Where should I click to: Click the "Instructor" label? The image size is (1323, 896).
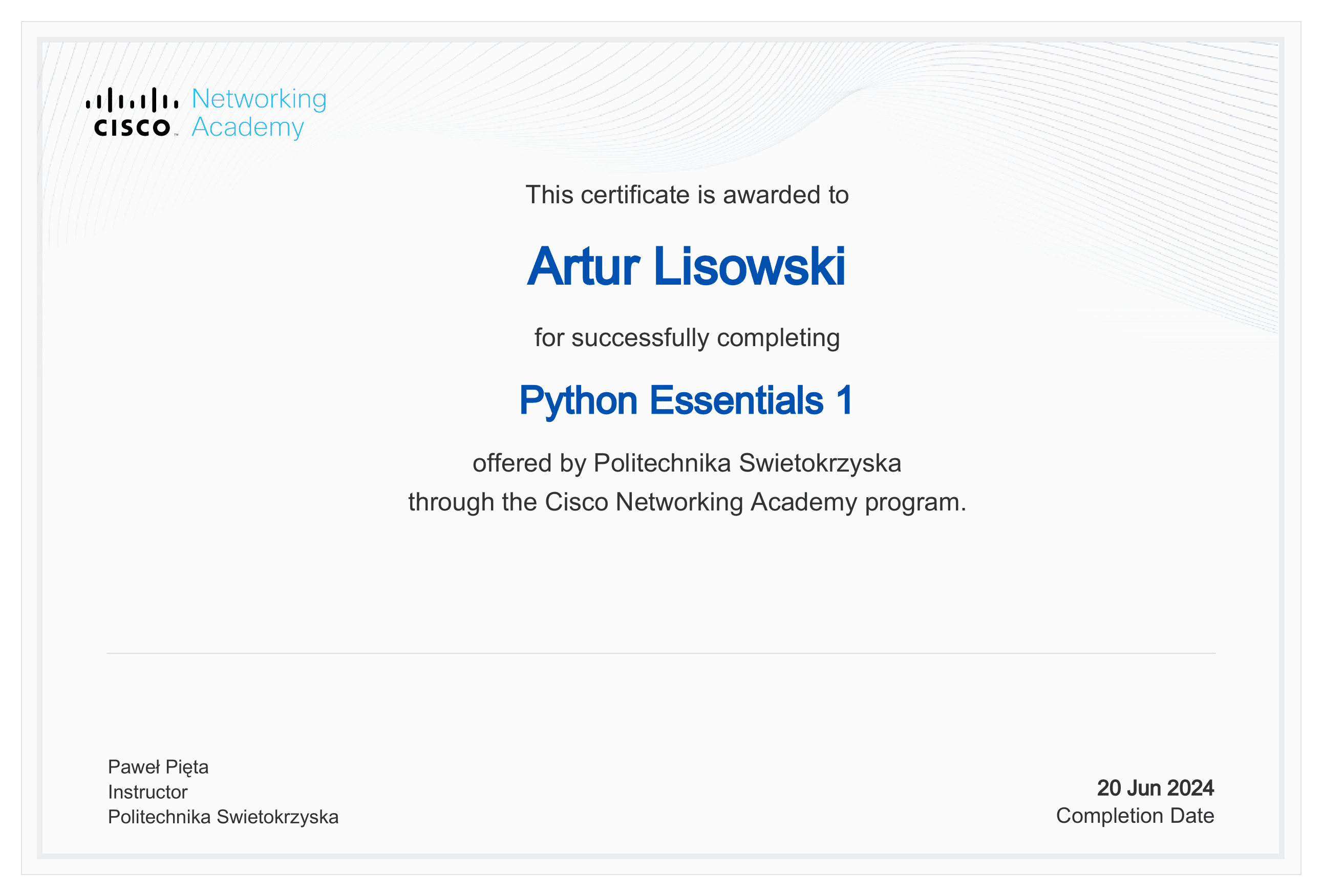click(147, 792)
